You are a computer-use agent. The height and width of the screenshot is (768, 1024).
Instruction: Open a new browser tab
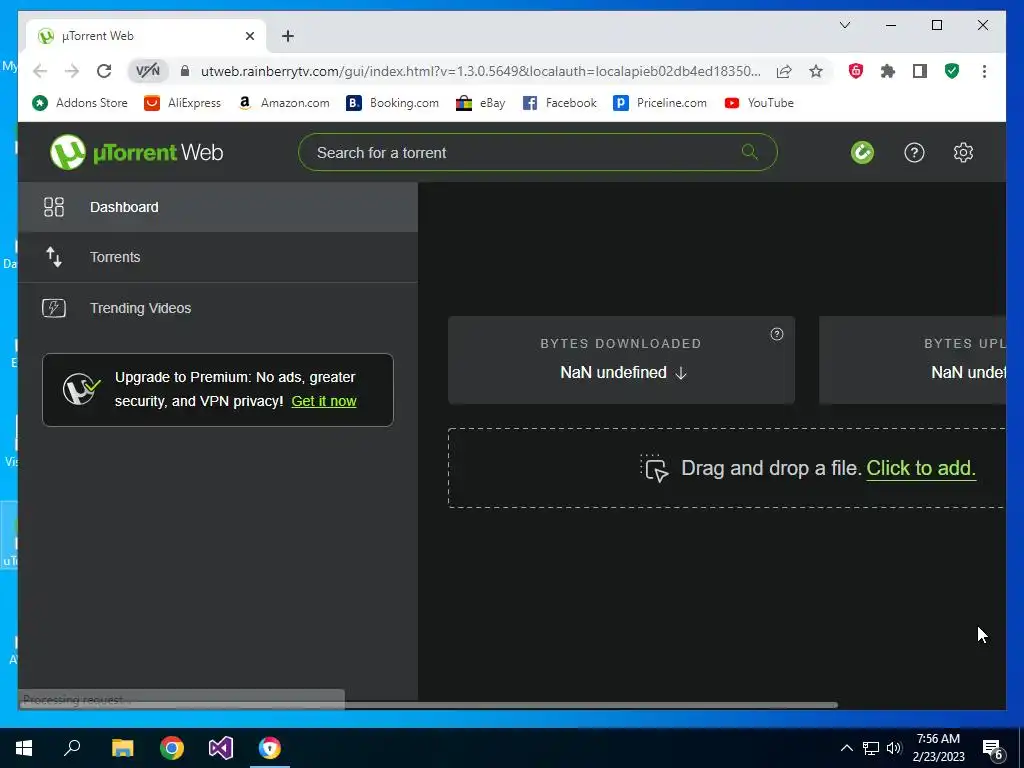(x=288, y=36)
